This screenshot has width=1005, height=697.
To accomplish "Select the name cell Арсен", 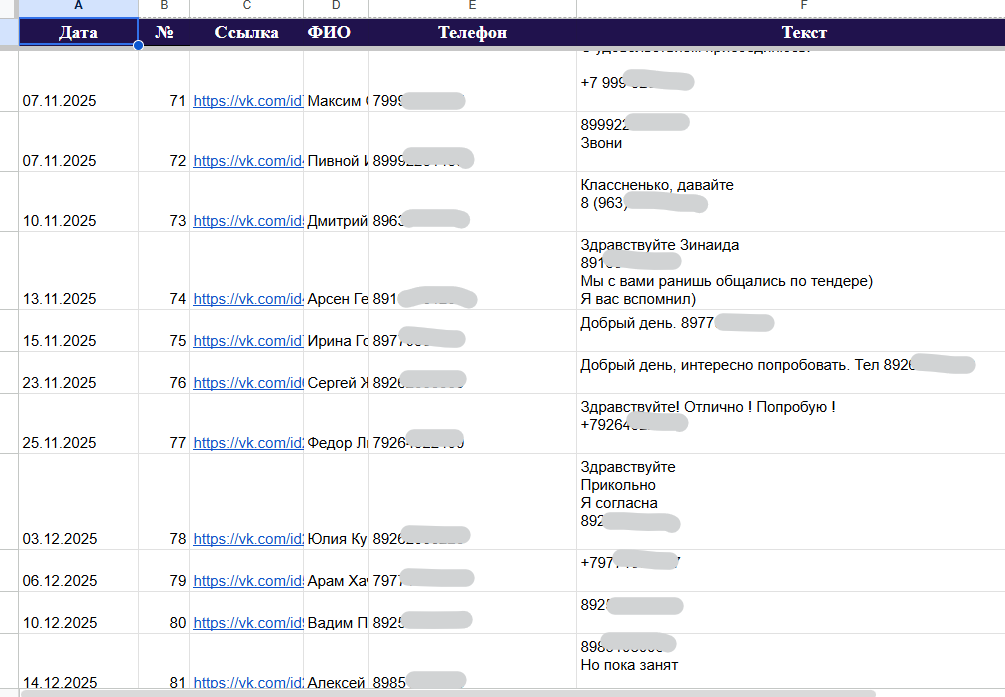I will click(336, 271).
